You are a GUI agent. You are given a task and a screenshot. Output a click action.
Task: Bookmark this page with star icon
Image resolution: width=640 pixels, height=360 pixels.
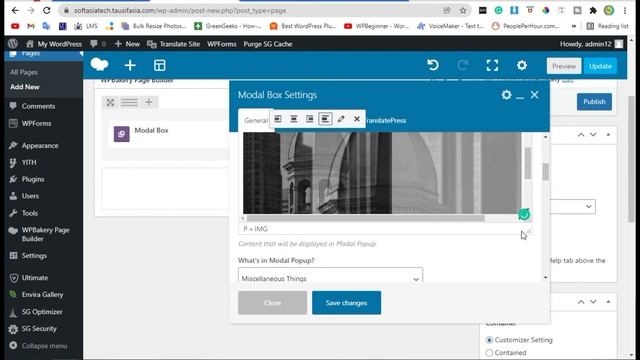click(x=463, y=11)
